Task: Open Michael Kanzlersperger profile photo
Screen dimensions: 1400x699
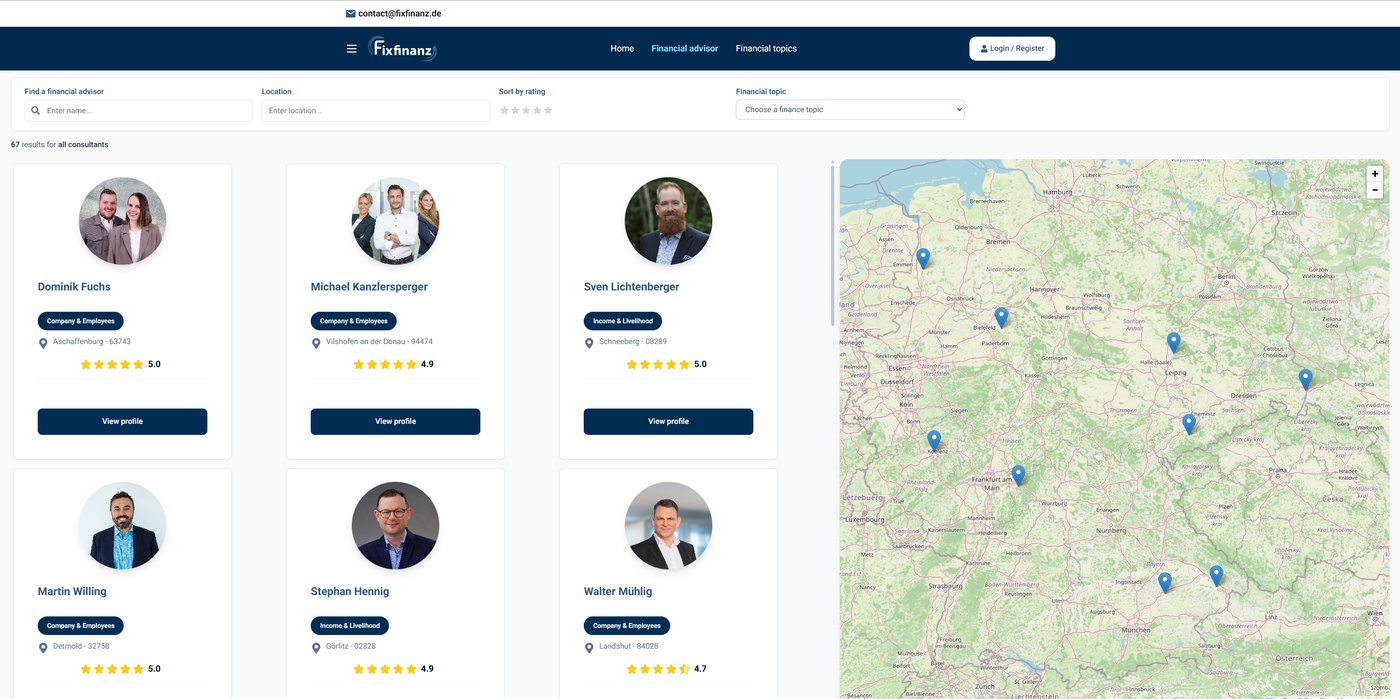Action: [x=395, y=221]
